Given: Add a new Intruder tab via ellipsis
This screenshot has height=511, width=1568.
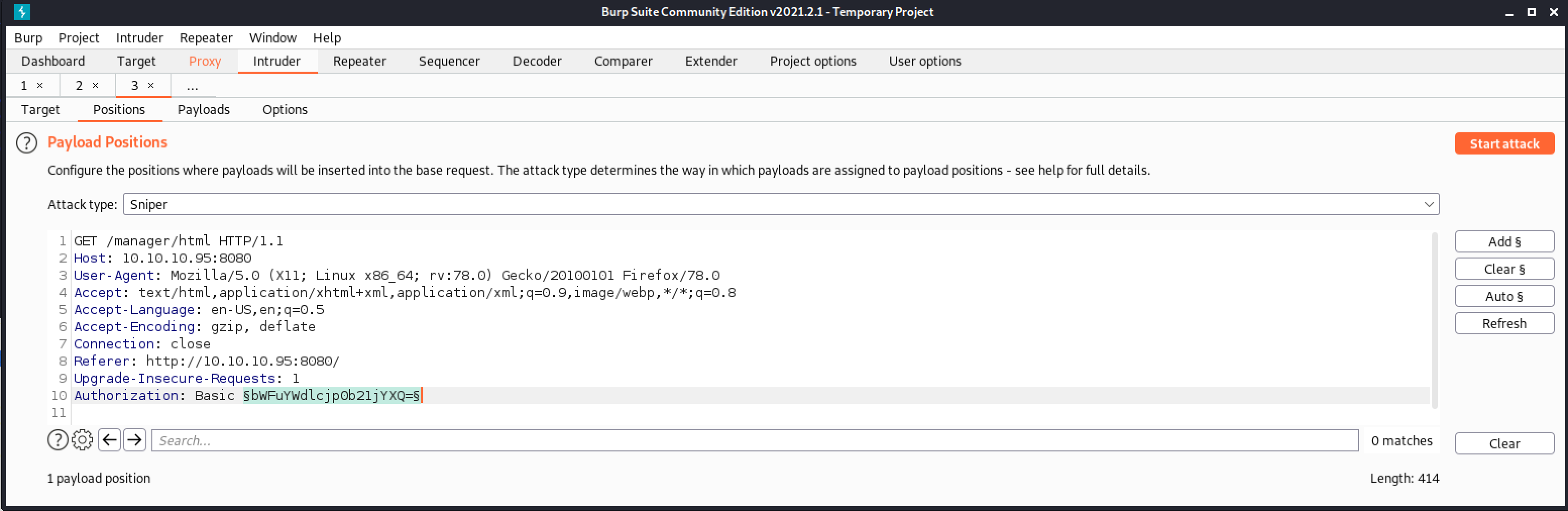Looking at the screenshot, I should pyautogui.click(x=192, y=85).
